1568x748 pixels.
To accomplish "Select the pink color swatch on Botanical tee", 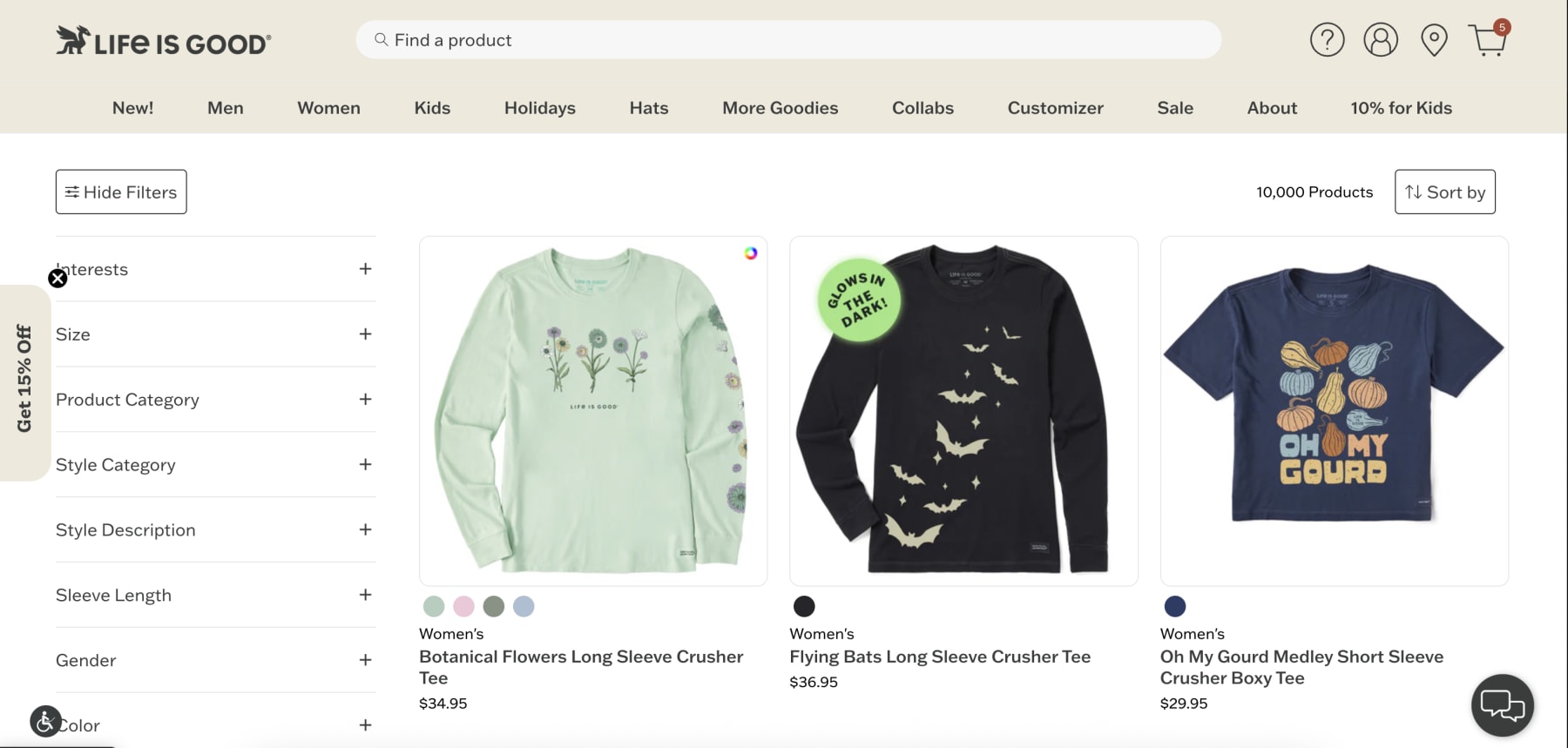I will 463,606.
